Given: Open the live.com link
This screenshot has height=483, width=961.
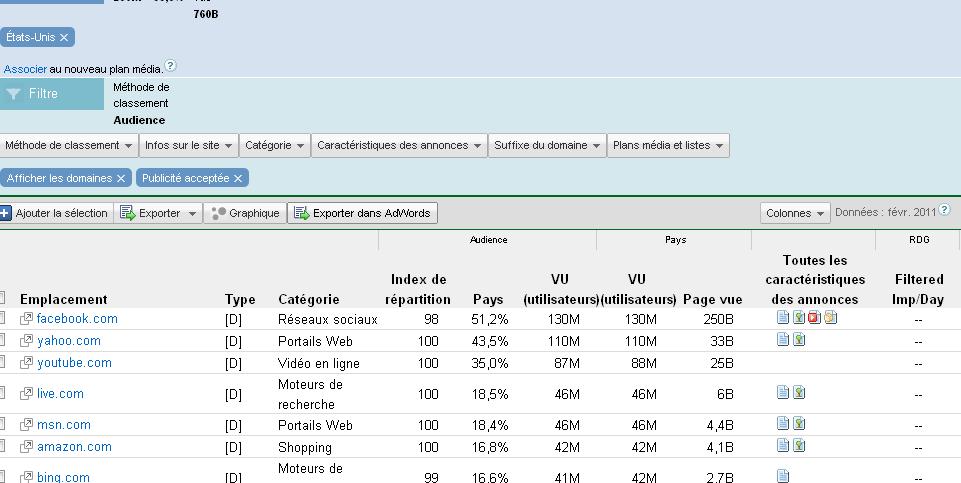Looking at the screenshot, I should click(x=60, y=394).
